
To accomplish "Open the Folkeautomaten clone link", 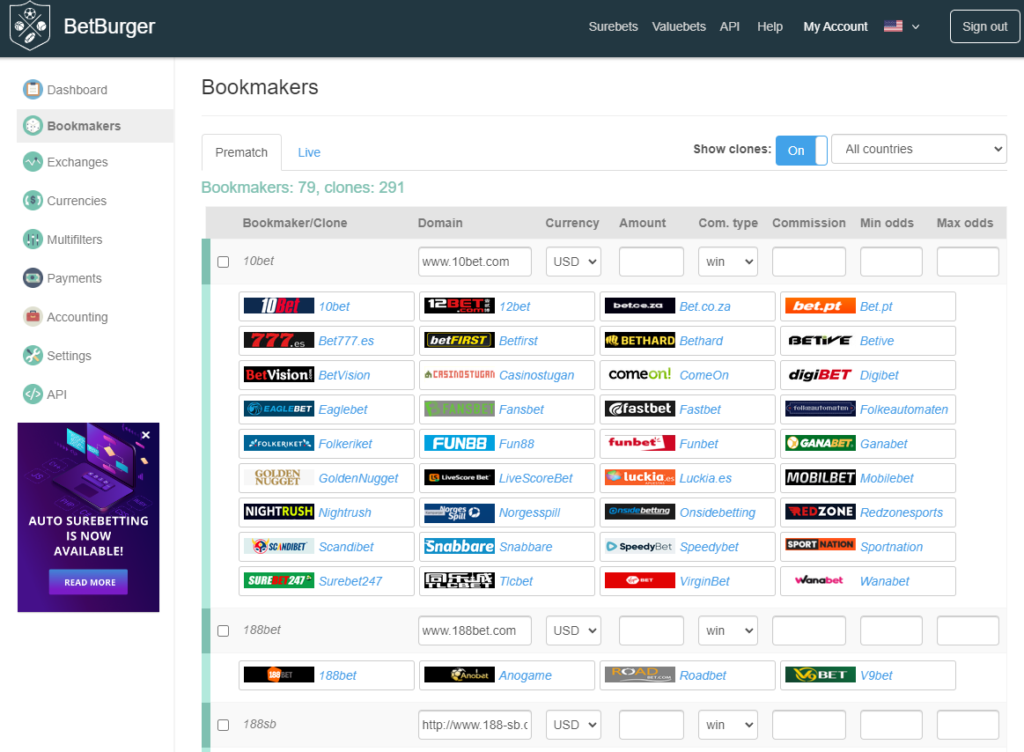I will pyautogui.click(x=904, y=410).
